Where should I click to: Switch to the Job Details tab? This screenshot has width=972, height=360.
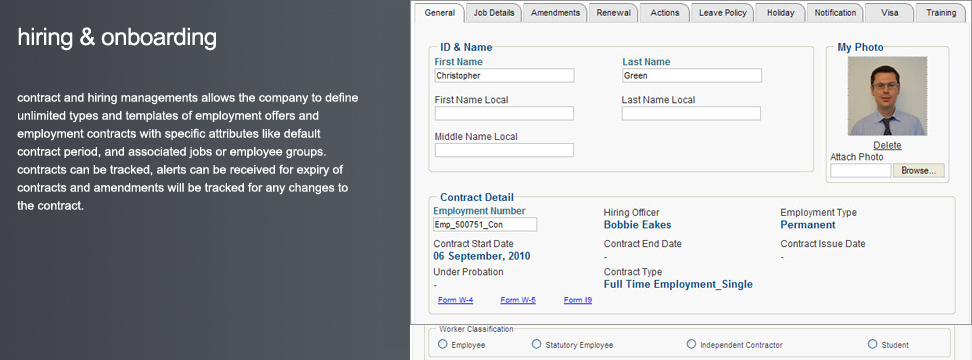pyautogui.click(x=493, y=13)
